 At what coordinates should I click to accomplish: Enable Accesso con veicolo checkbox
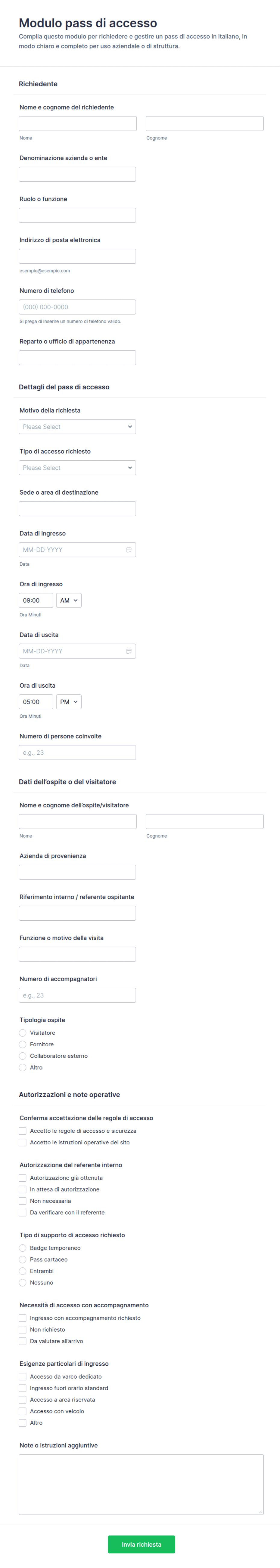[x=23, y=1411]
